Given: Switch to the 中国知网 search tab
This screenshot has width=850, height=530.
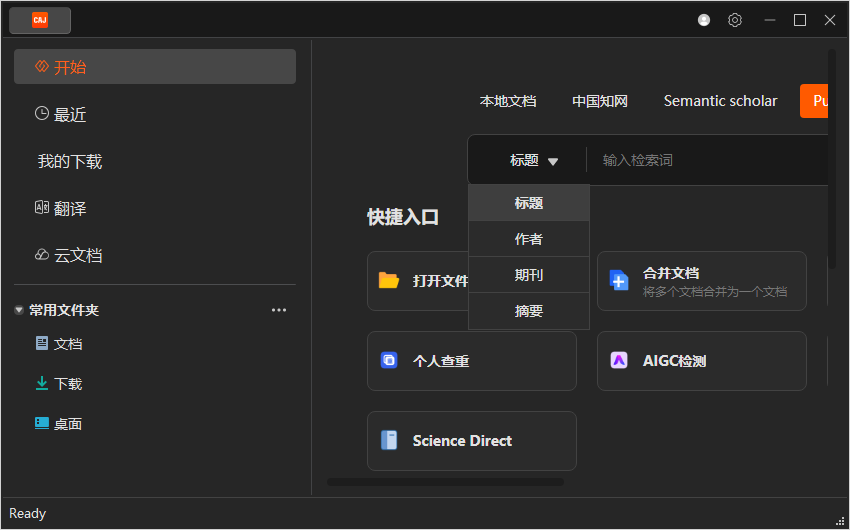Looking at the screenshot, I should [x=600, y=101].
